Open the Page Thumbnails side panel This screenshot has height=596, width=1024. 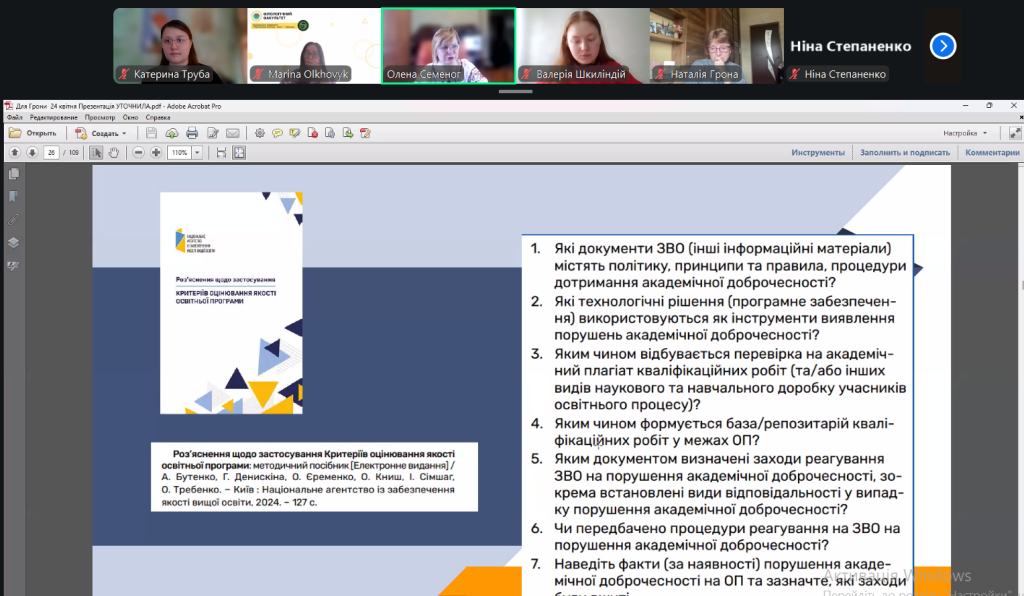click(13, 174)
